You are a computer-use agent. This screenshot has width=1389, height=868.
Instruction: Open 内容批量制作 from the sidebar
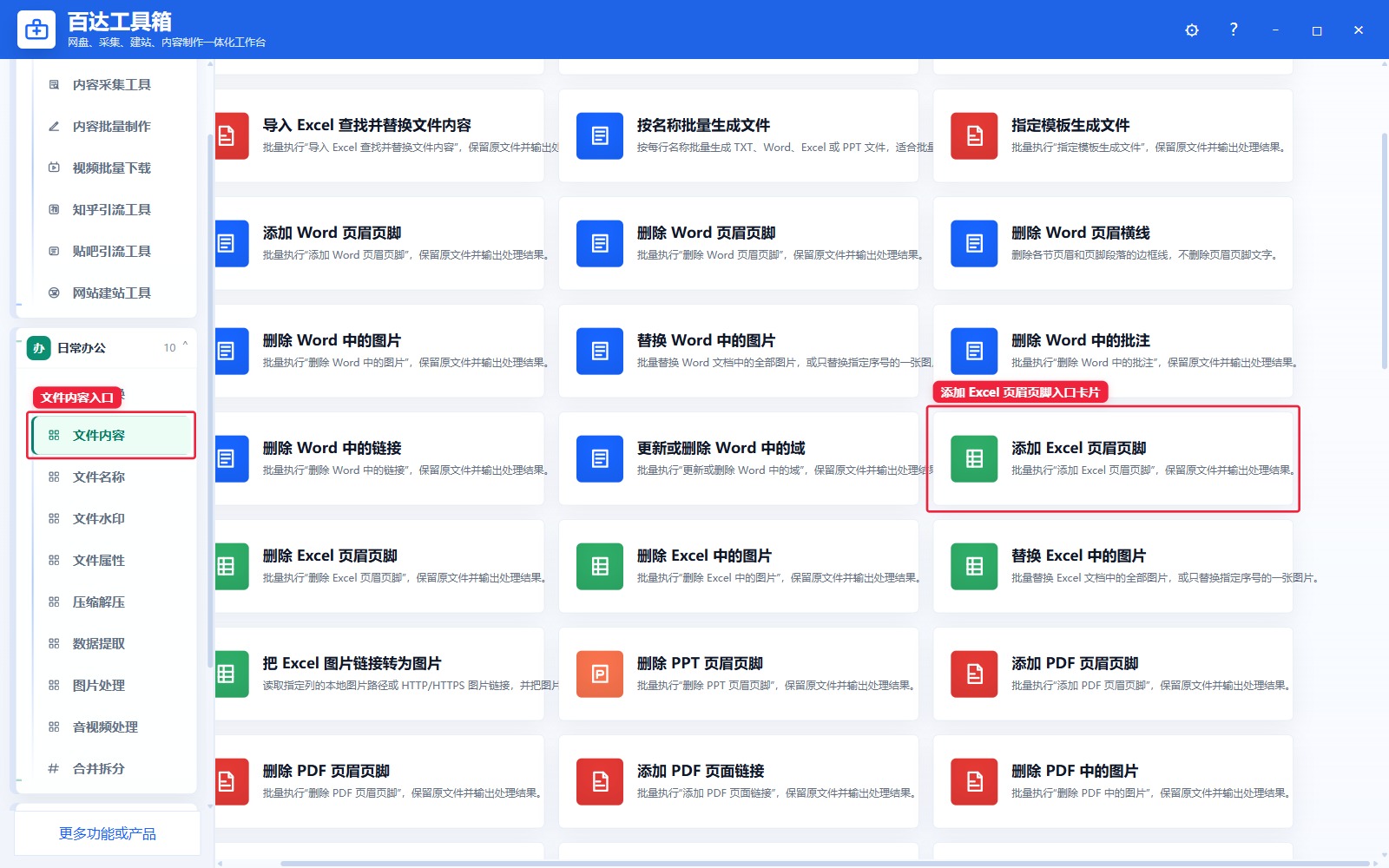[x=111, y=127]
